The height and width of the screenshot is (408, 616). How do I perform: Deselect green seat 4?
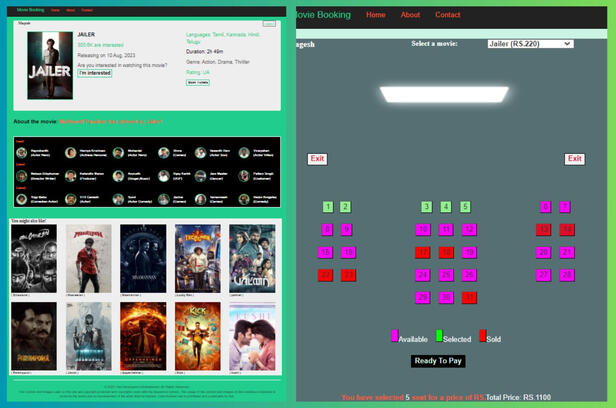point(446,207)
